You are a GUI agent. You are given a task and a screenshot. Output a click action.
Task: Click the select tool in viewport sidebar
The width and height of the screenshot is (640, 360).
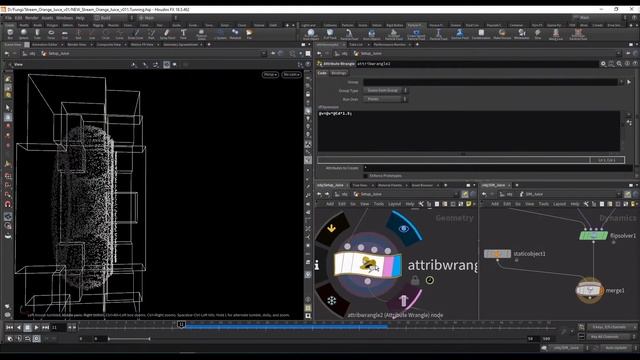pyautogui.click(x=8, y=108)
